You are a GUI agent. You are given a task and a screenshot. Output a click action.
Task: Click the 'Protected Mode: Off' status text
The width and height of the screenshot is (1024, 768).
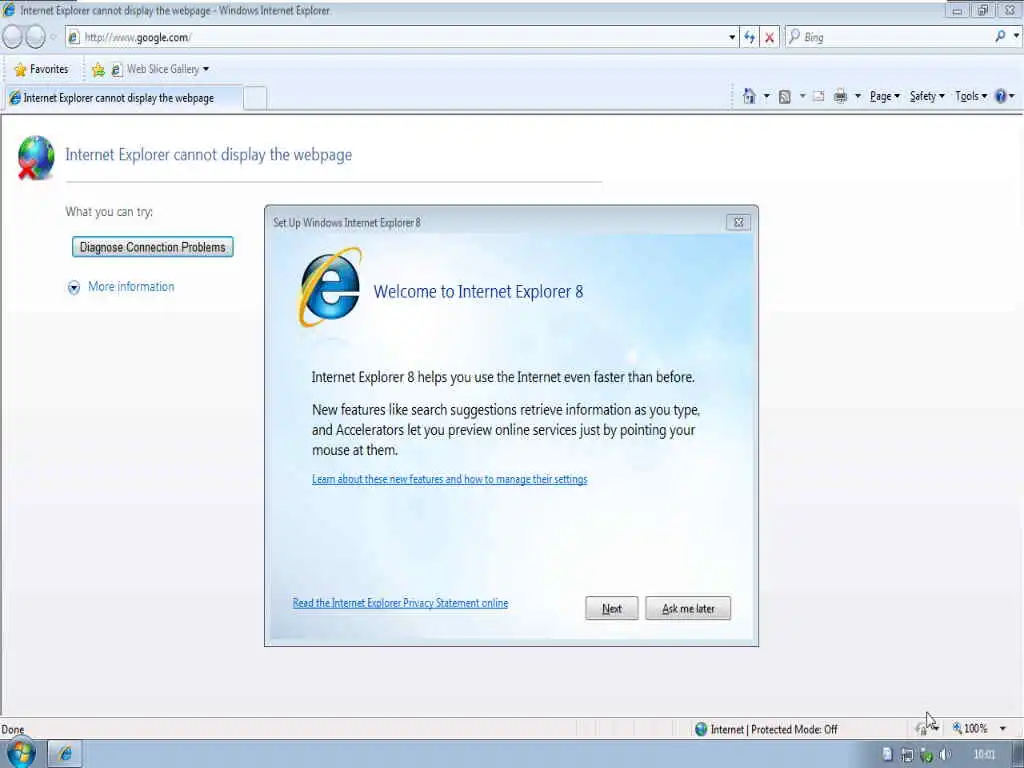point(794,729)
